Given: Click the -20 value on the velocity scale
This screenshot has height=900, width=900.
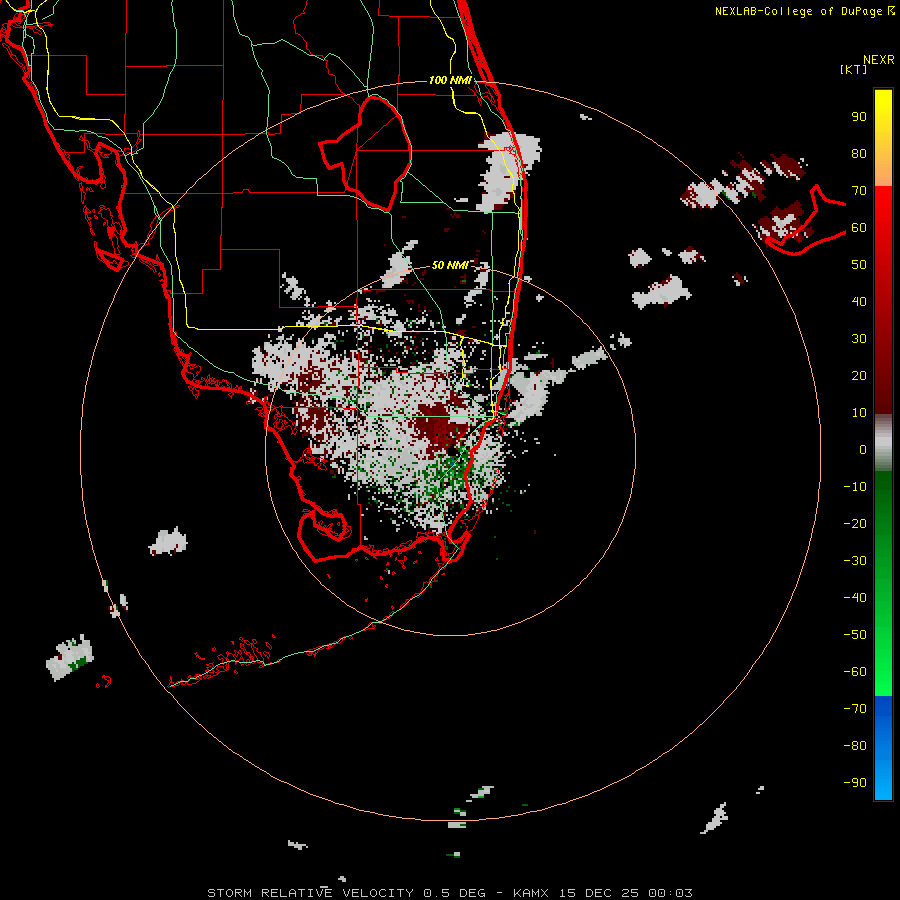Looking at the screenshot, I should 855,523.
